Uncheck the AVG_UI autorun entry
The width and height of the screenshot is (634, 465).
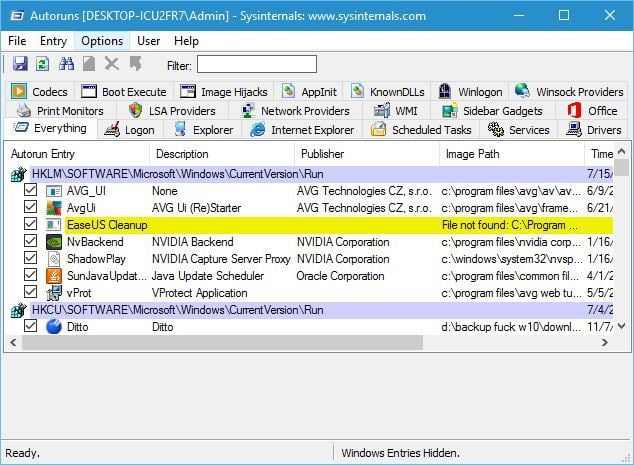(30, 190)
